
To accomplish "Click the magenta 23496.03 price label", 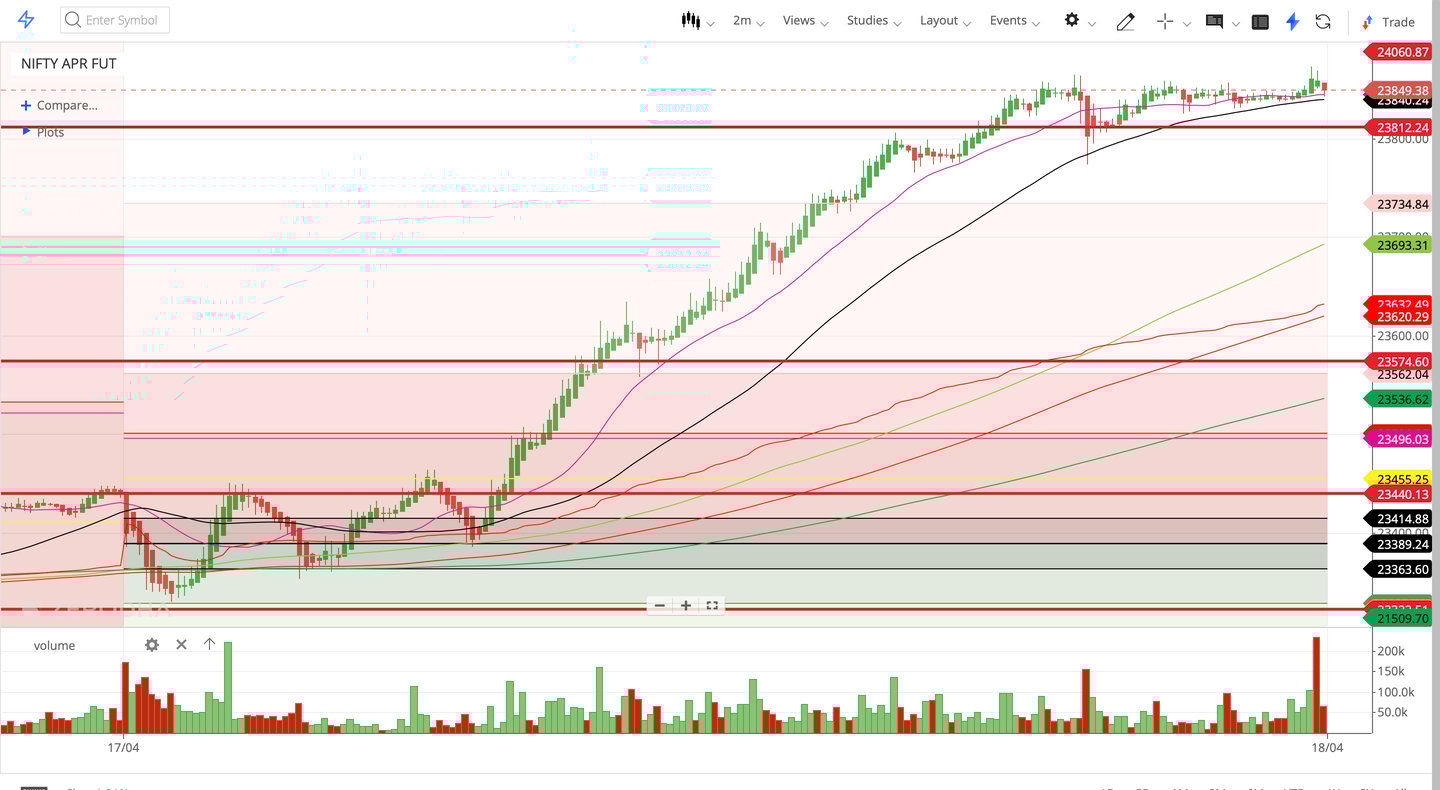I will click(1400, 439).
